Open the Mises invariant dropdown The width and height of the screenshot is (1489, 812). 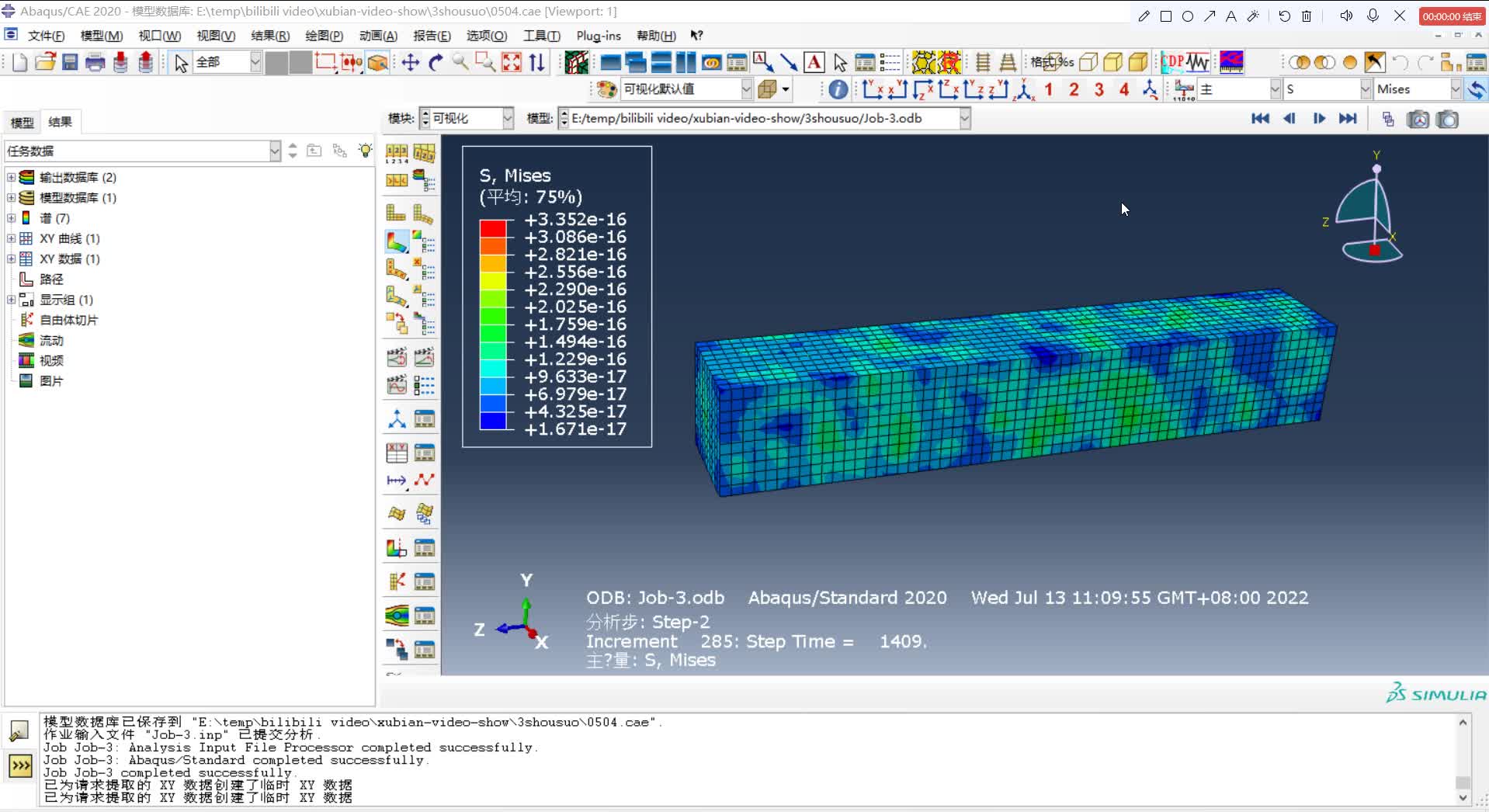1456,89
